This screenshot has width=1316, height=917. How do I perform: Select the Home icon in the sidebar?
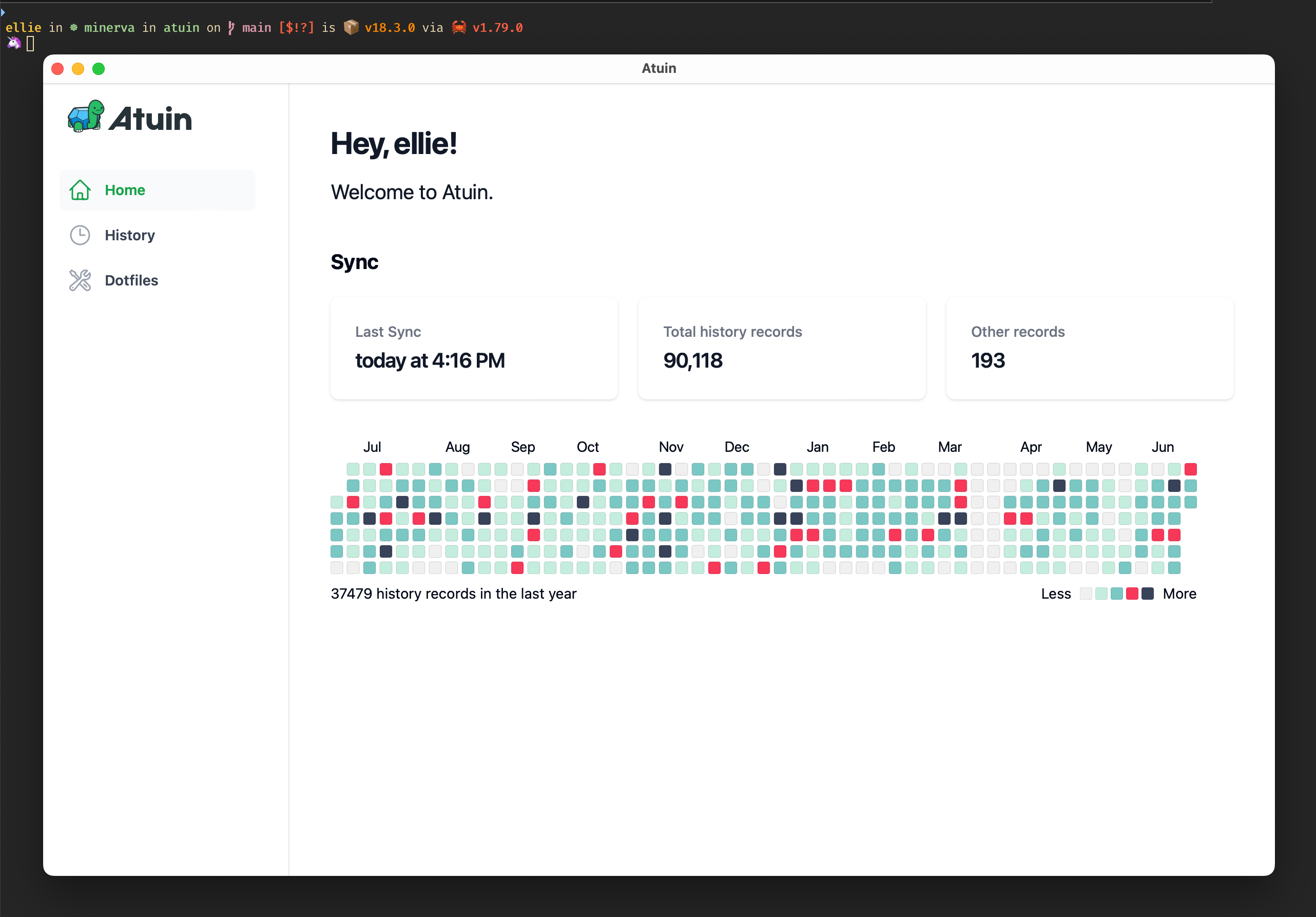click(80, 190)
